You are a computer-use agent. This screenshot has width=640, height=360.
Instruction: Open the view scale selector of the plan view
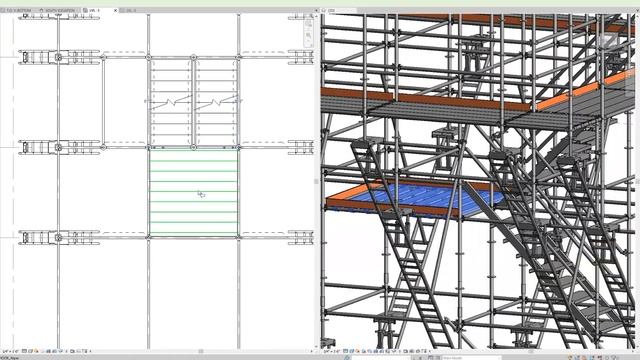11,351
